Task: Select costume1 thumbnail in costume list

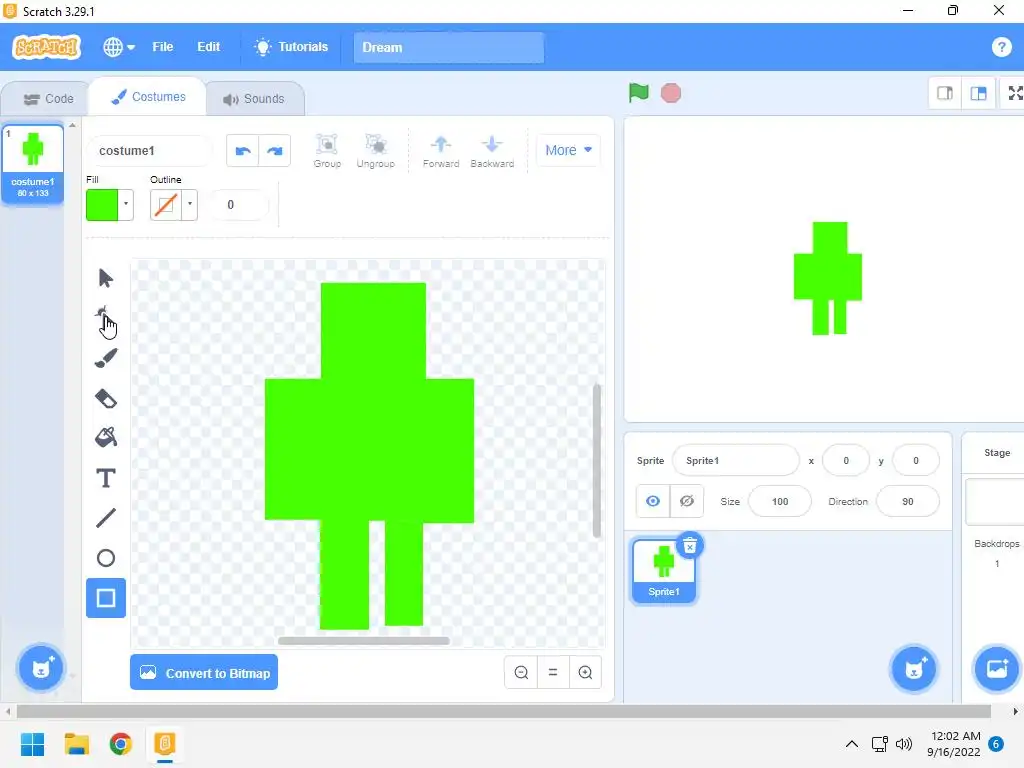Action: (x=33, y=163)
